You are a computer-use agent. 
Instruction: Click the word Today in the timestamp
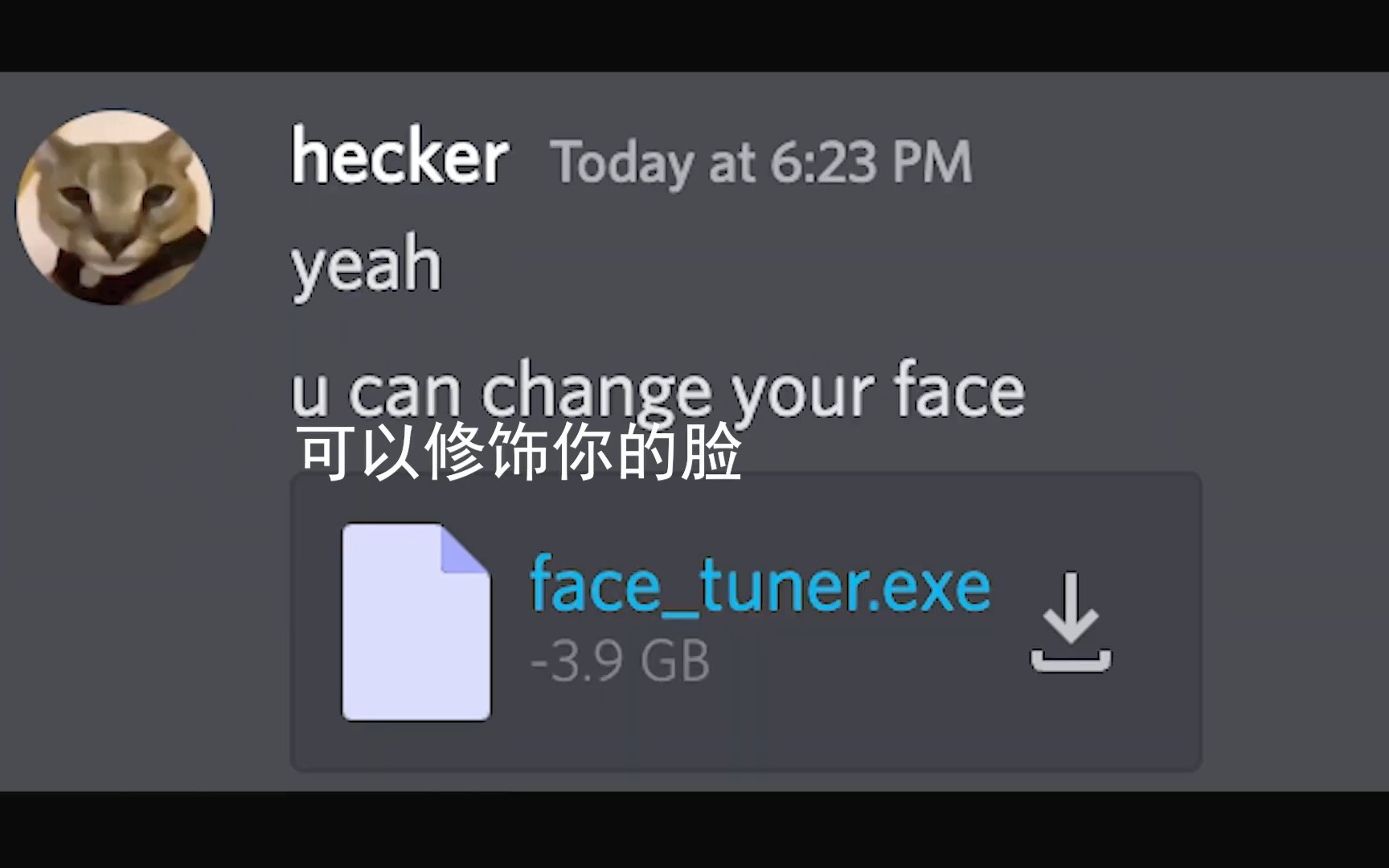pos(623,163)
